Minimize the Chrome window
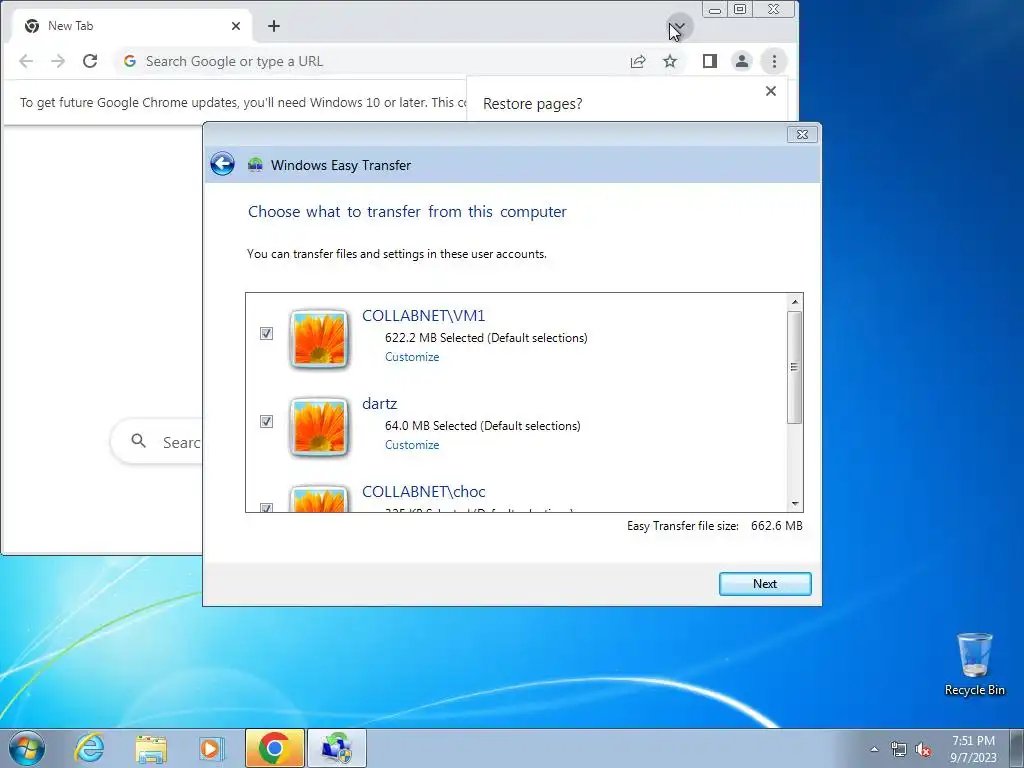The image size is (1024, 768). click(715, 10)
